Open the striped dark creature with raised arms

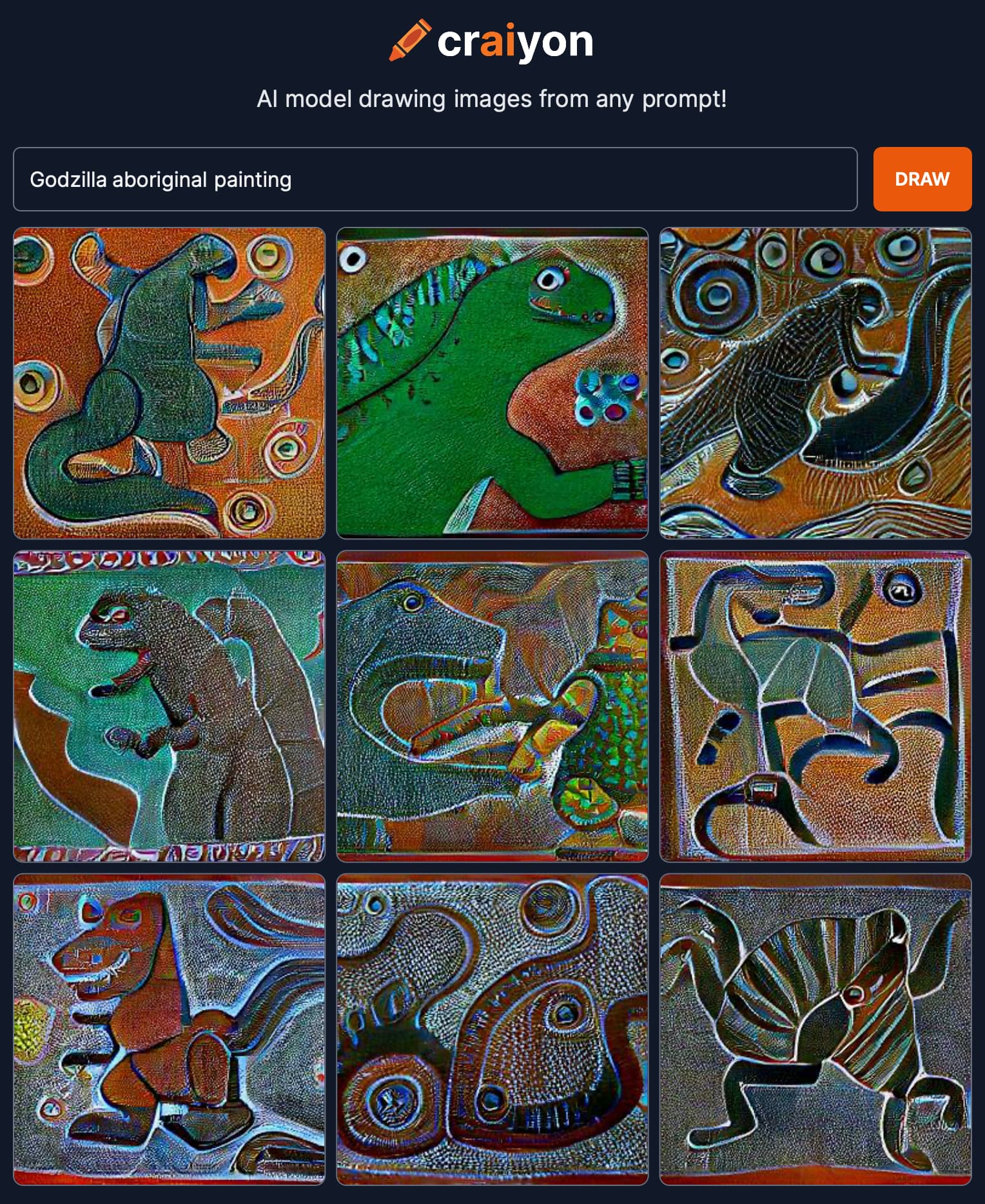point(815,1029)
